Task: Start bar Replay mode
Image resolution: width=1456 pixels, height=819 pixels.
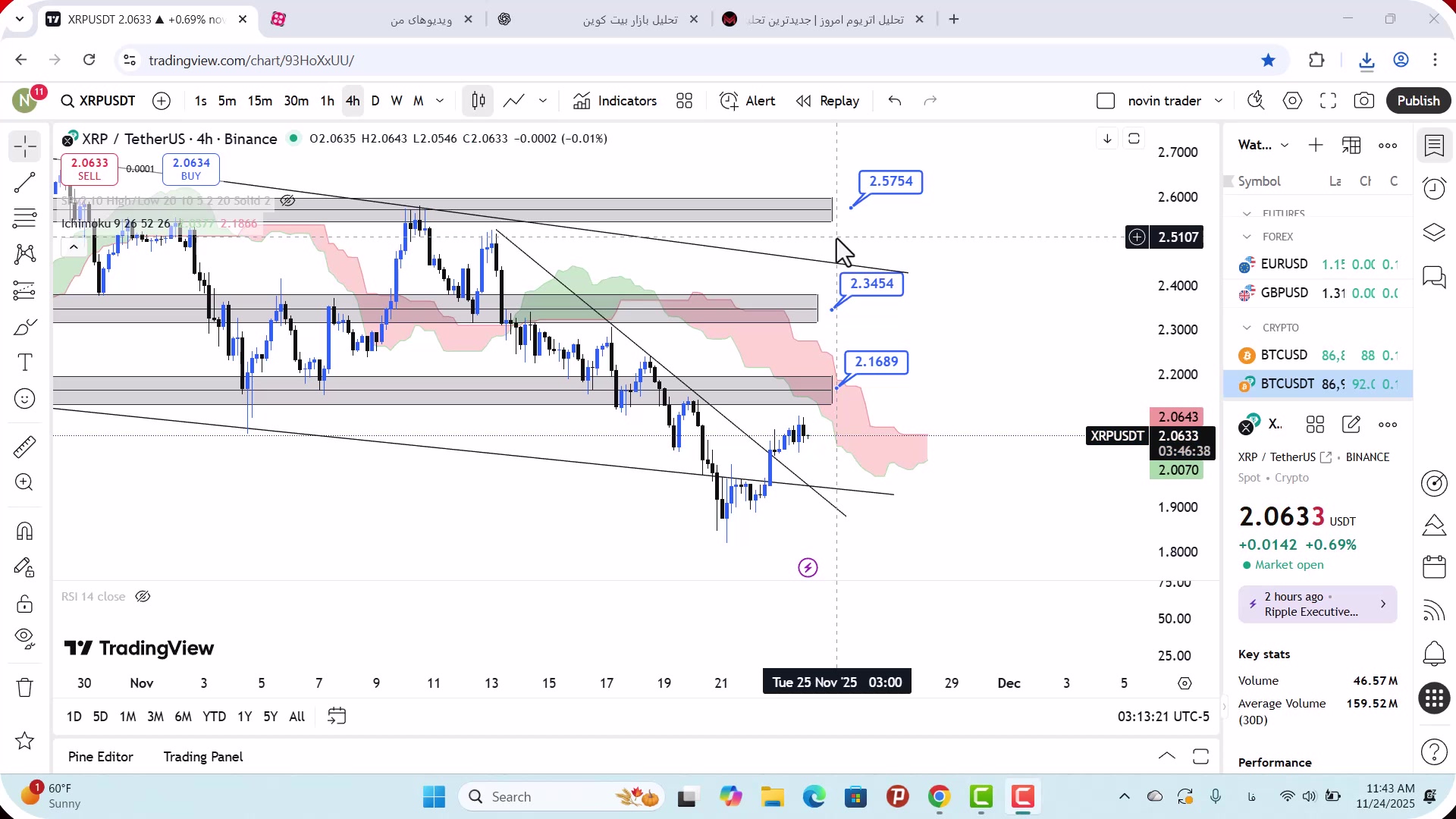Action: [x=827, y=101]
